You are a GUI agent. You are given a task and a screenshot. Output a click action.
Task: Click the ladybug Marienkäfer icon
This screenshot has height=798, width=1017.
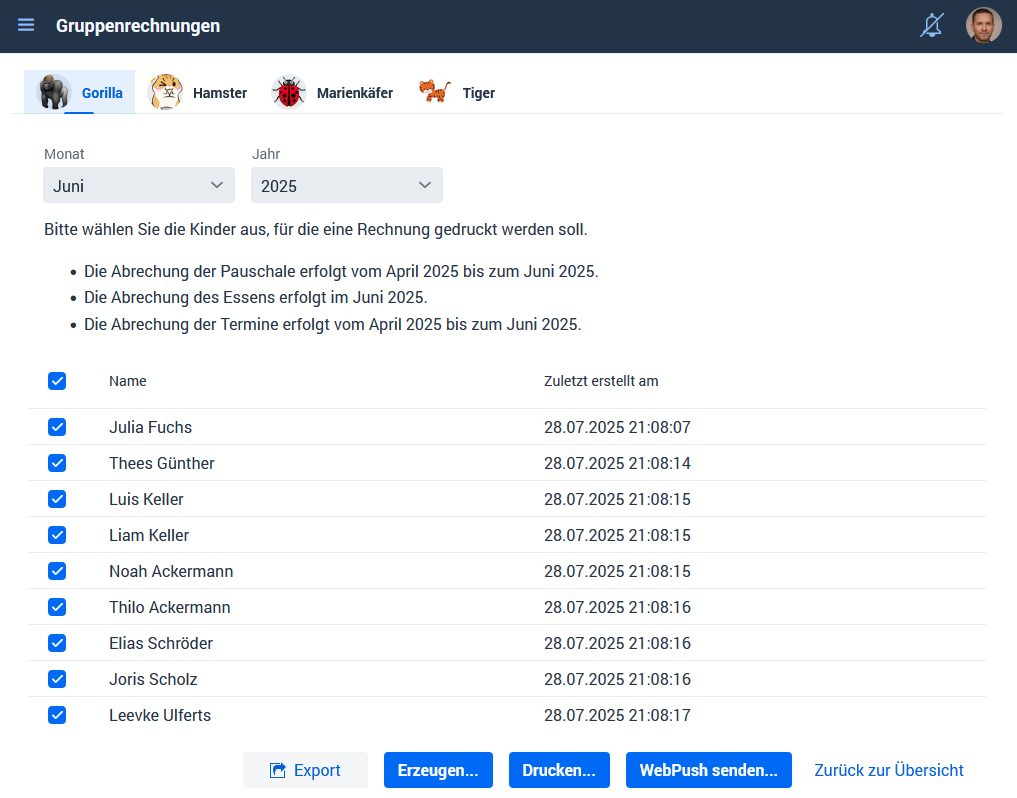(289, 92)
